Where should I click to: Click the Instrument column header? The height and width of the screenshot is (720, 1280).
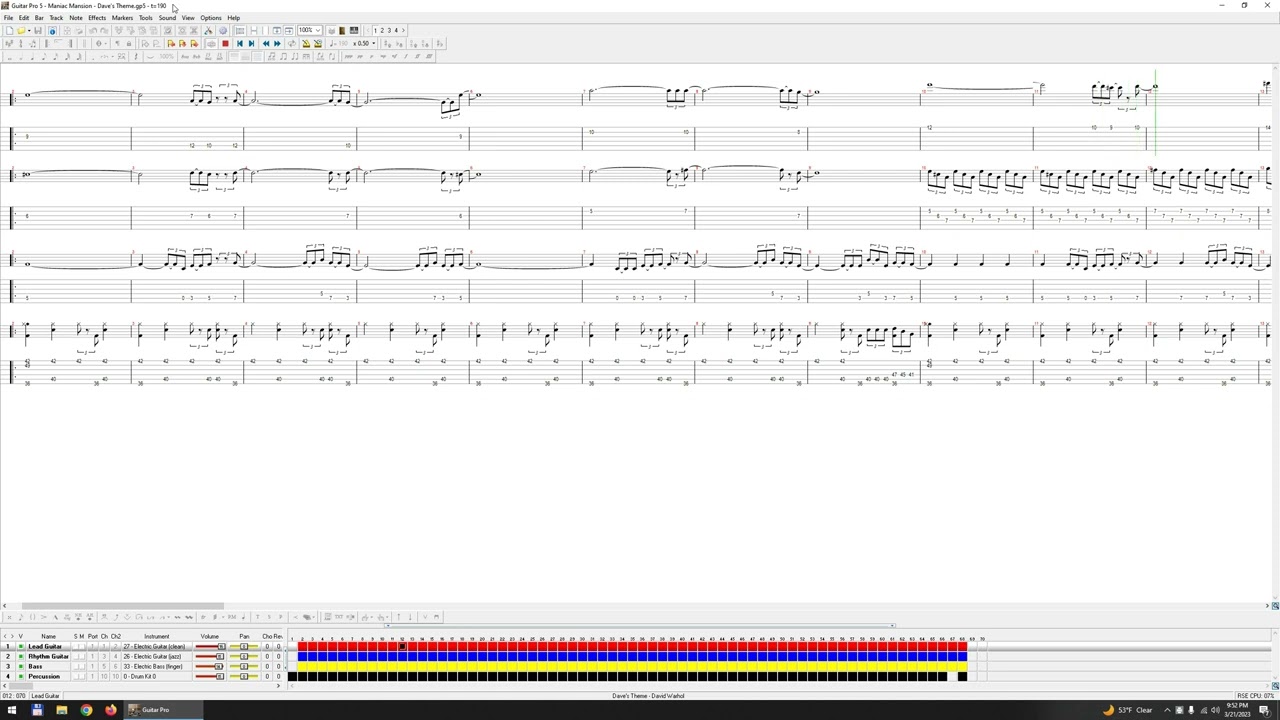[157, 636]
